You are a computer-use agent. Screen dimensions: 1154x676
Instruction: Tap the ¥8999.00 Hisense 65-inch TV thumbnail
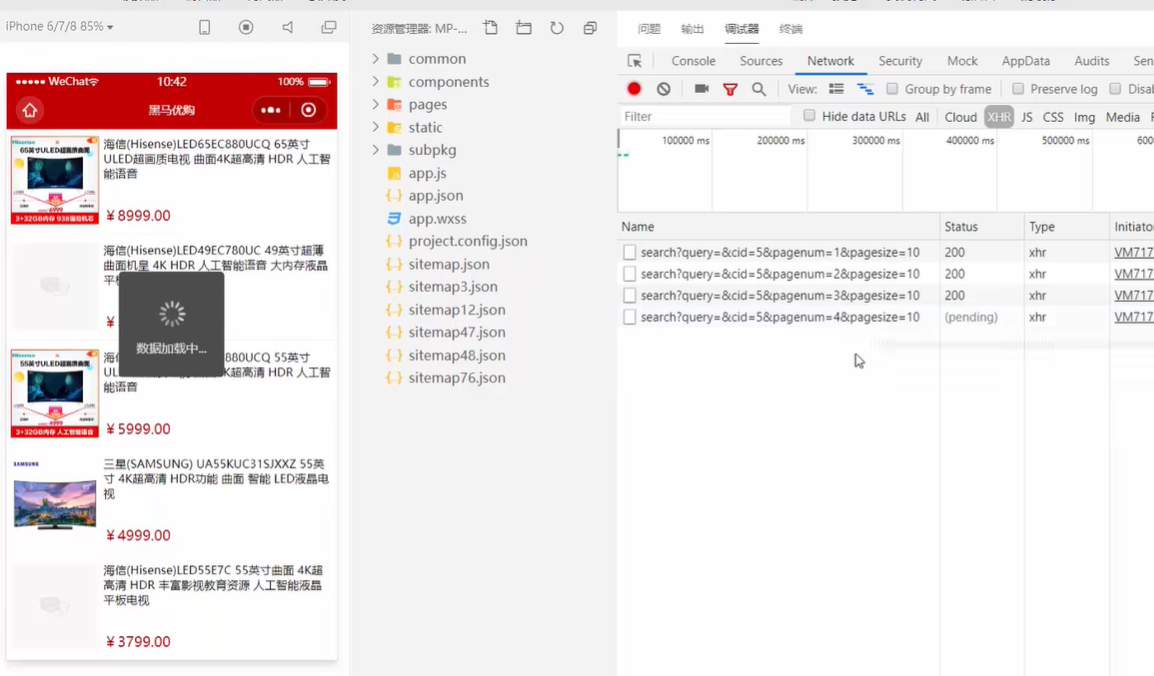tap(54, 180)
